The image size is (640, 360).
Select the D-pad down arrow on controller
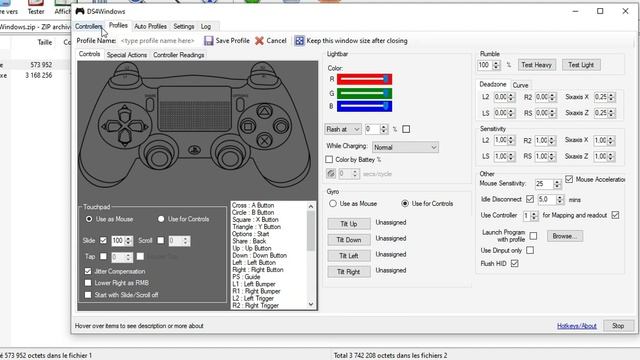[x=124, y=138]
